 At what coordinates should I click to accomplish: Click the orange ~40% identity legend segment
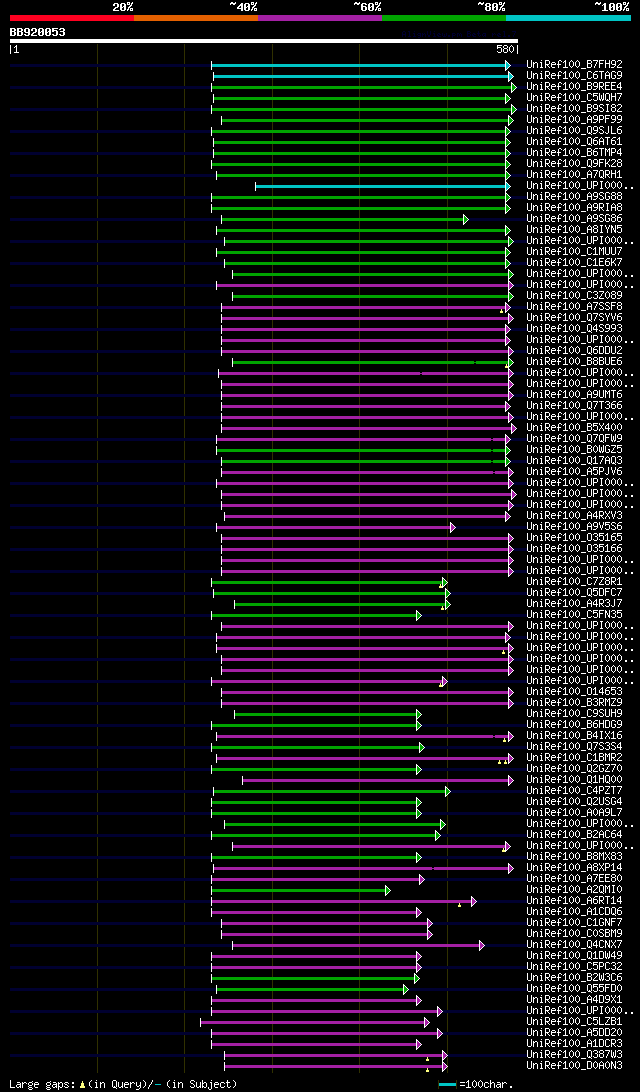[x=196, y=17]
